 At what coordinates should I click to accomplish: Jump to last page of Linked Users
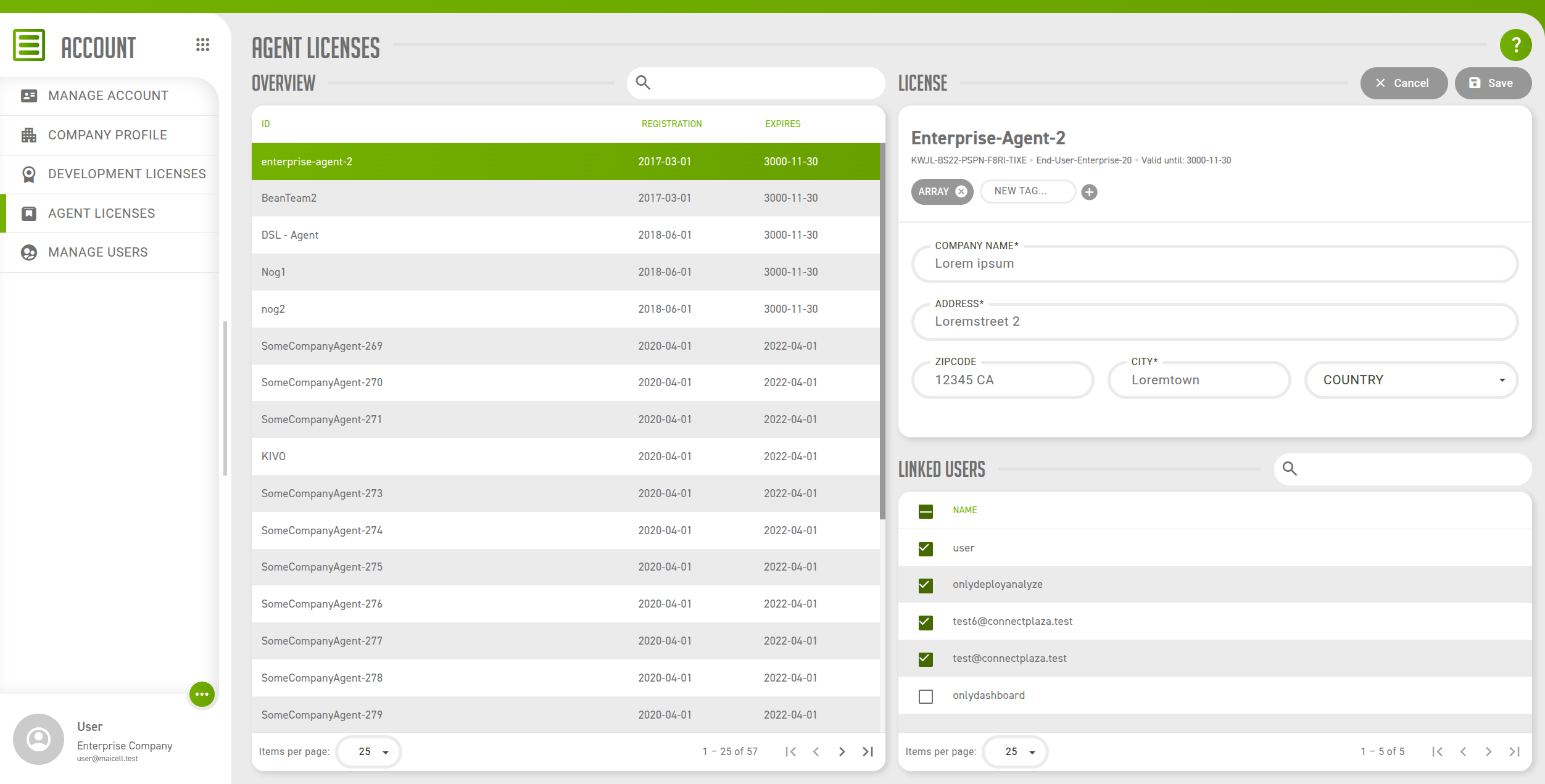[x=1514, y=752]
